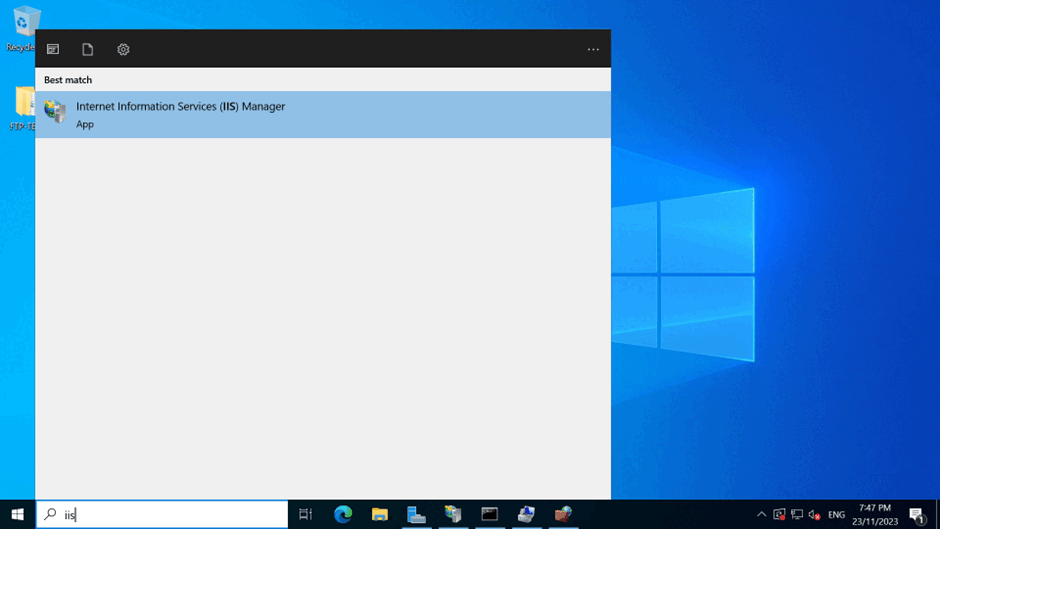Open Task View from the taskbar
This screenshot has width=1040, height=607.
pyautogui.click(x=306, y=515)
